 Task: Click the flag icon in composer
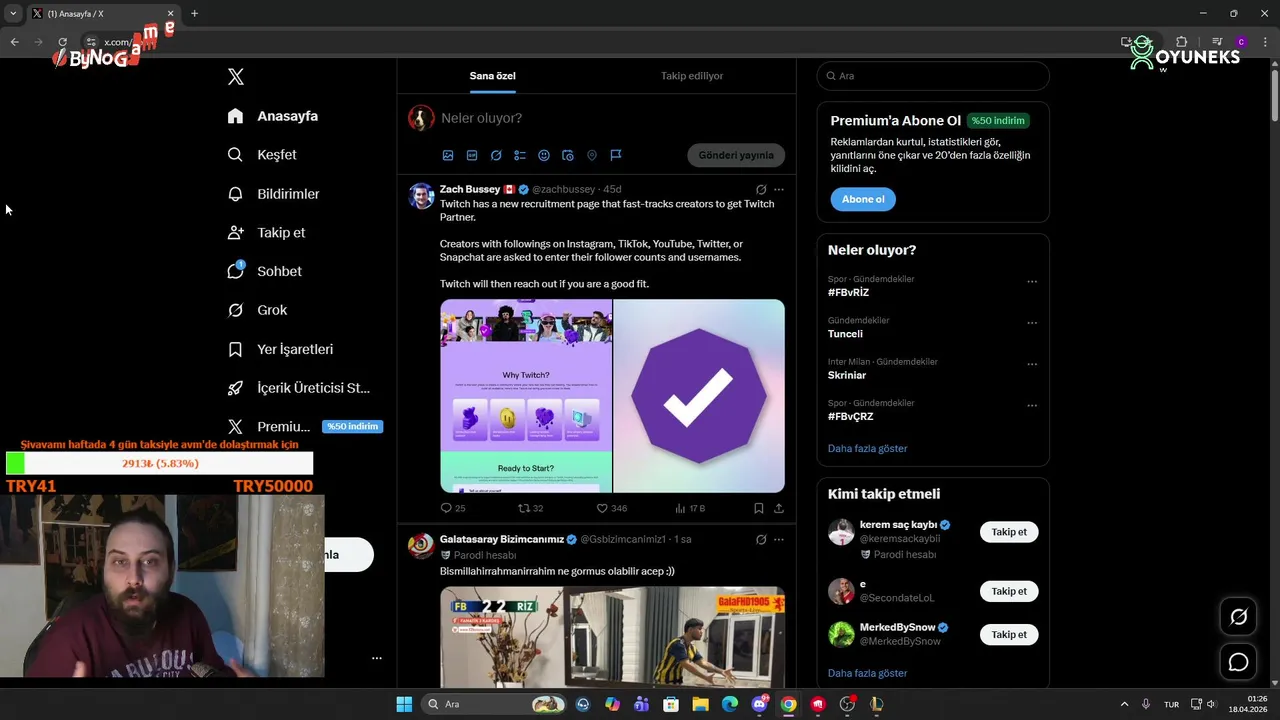[x=616, y=155]
